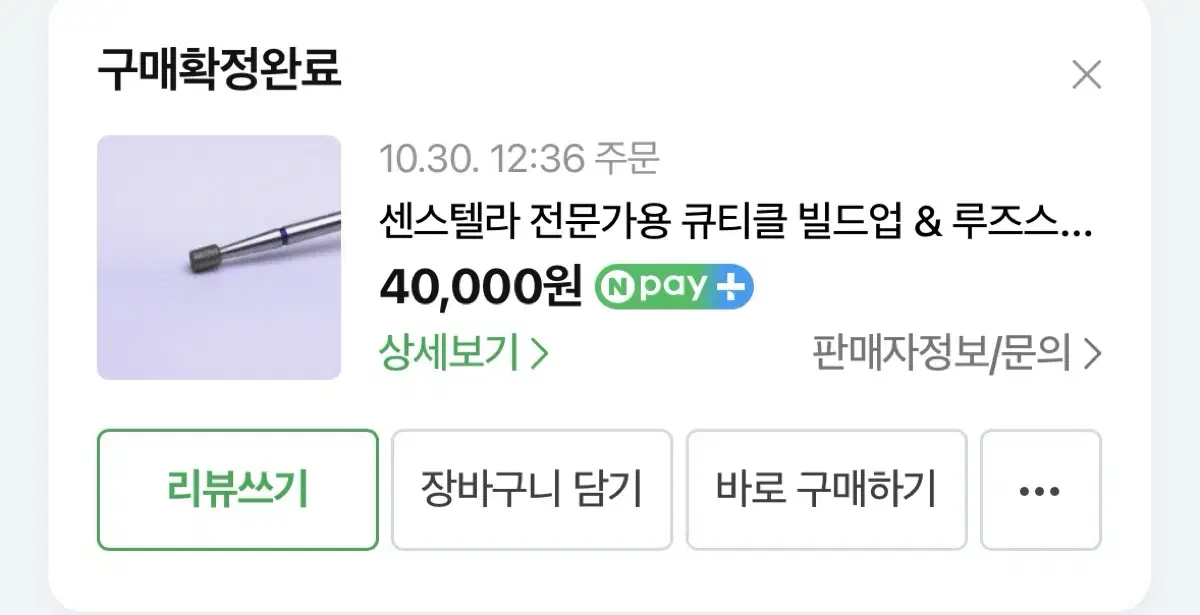Tap the green N logo in Npay badge
Viewport: 1200px width, 615px height.
pos(616,288)
